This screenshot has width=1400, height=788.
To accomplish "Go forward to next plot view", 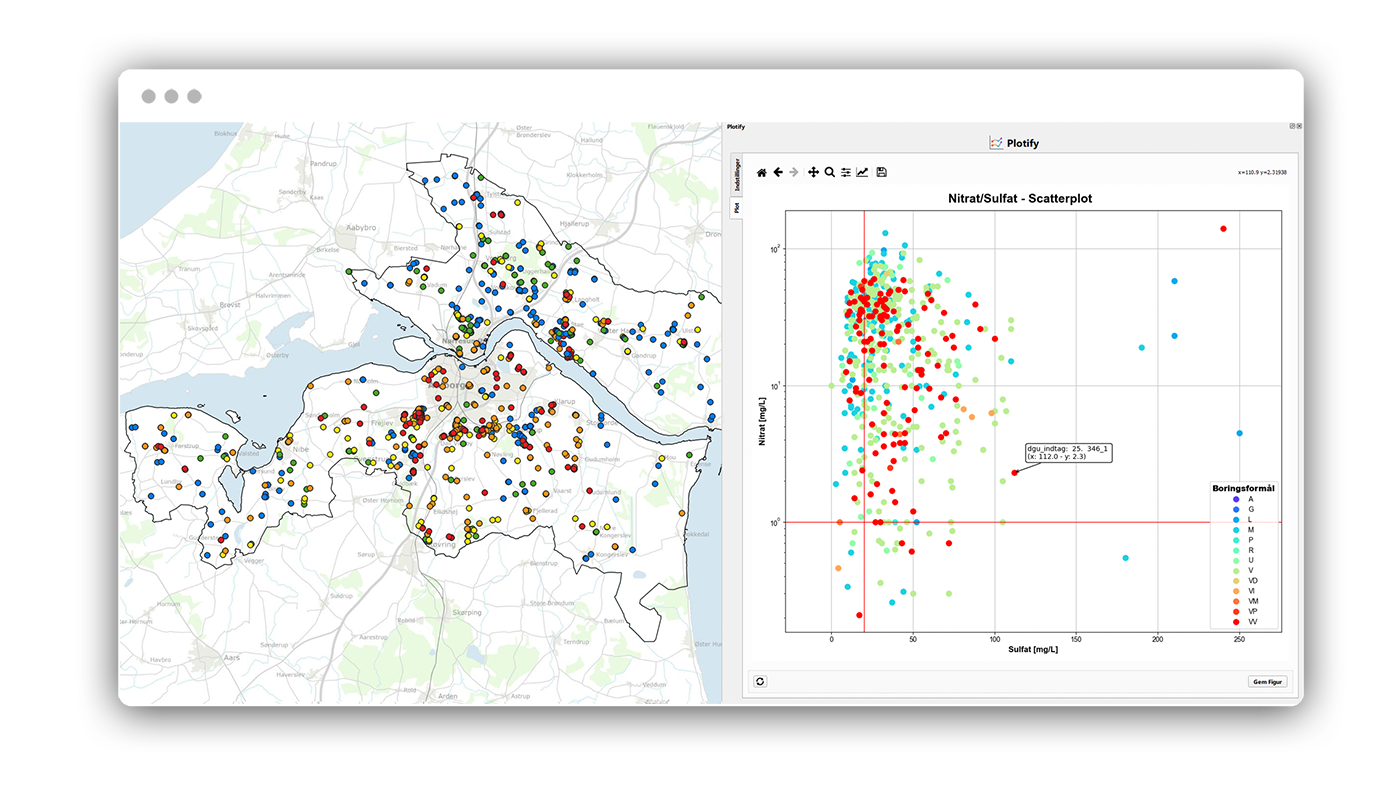I will coord(794,173).
